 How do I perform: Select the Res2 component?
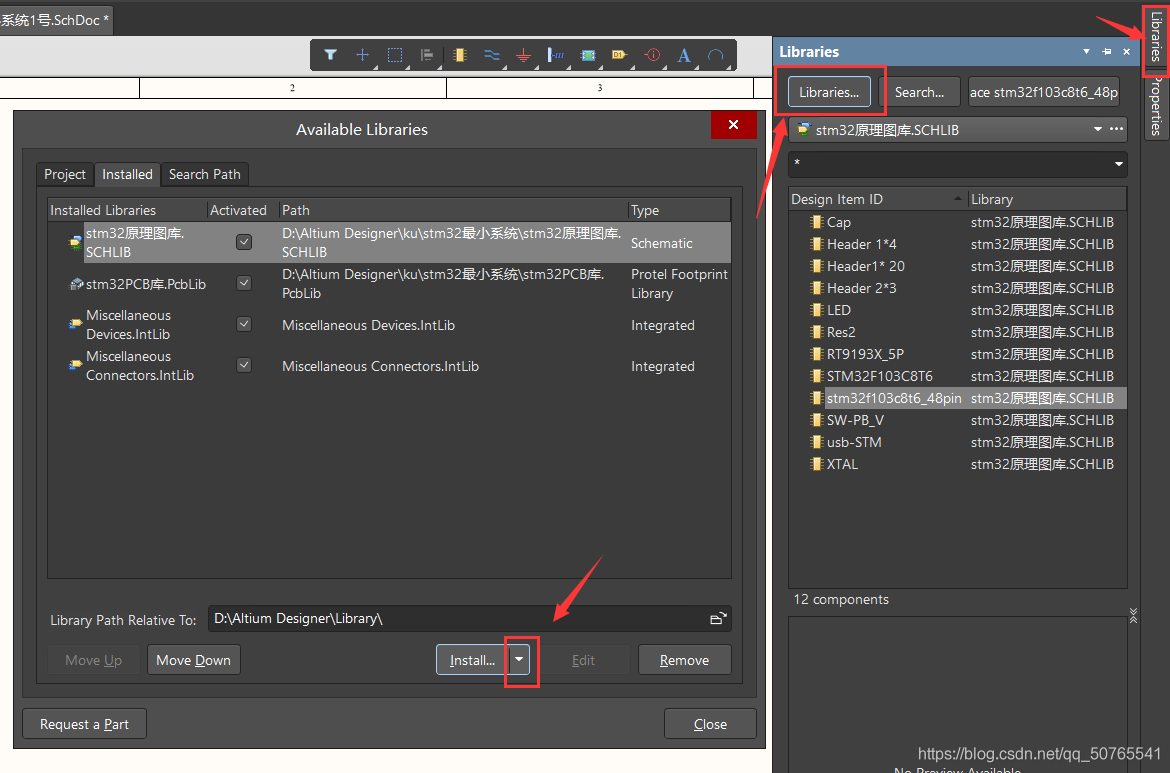(958, 332)
